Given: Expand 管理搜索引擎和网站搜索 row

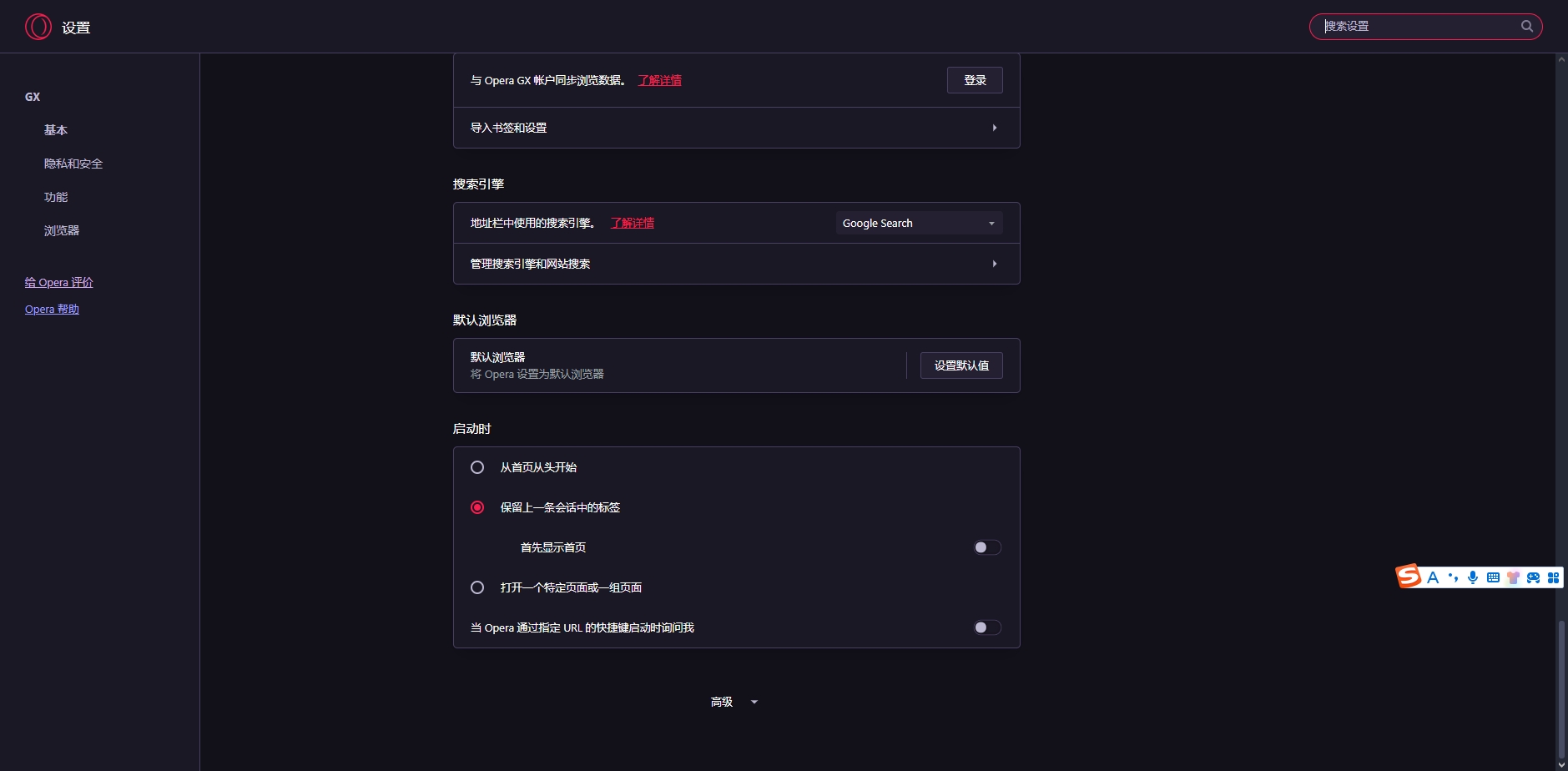Looking at the screenshot, I should click(x=736, y=264).
